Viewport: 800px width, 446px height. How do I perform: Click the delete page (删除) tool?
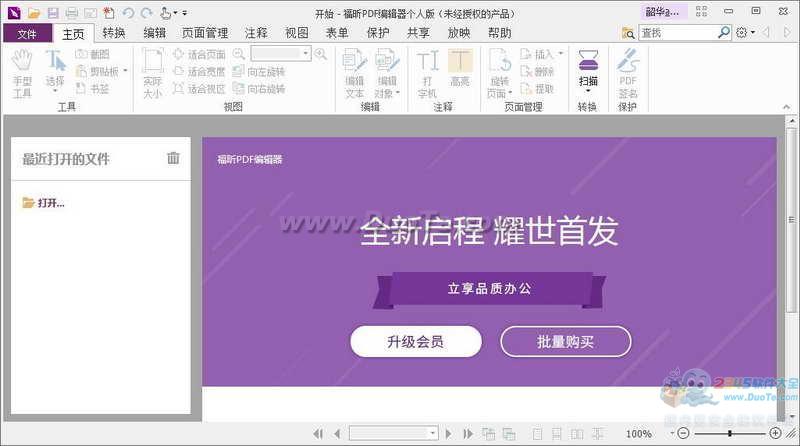pyautogui.click(x=537, y=71)
